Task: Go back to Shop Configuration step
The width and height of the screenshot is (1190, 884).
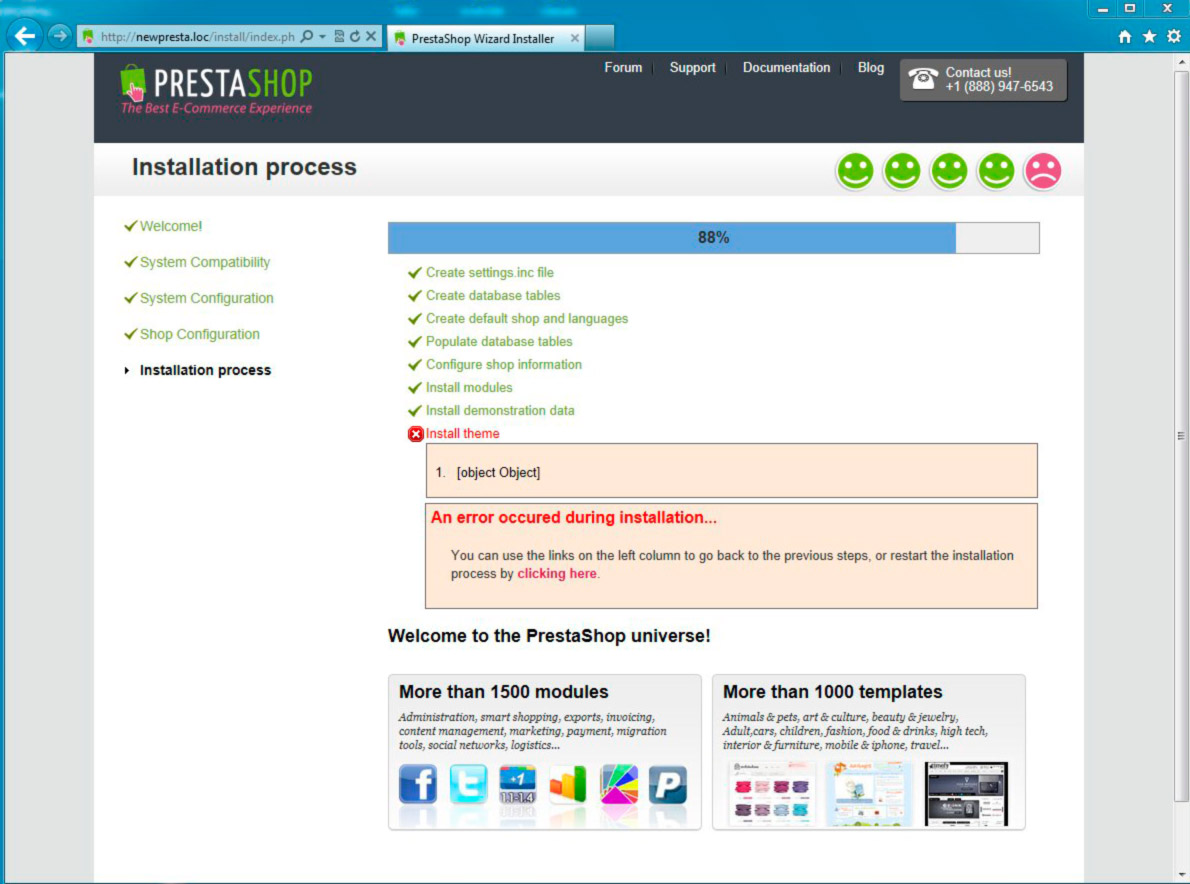Action: [199, 335]
